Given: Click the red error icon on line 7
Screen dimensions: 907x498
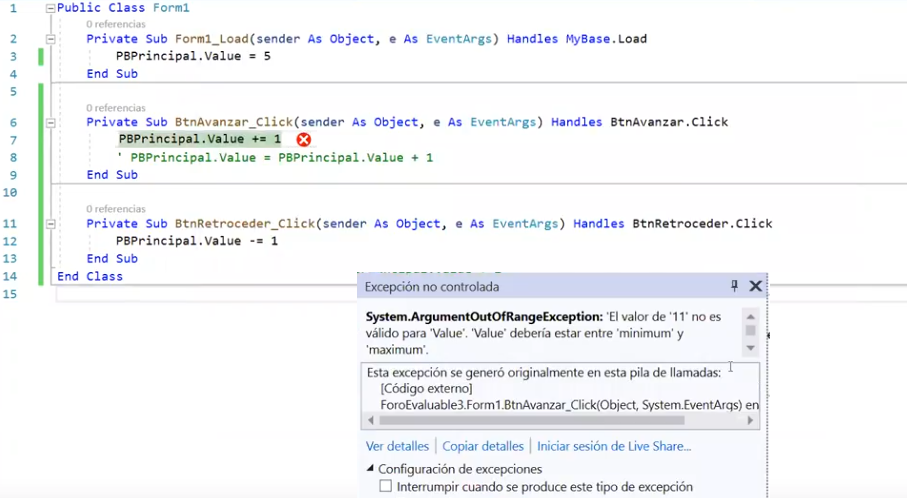Looking at the screenshot, I should pyautogui.click(x=304, y=139).
